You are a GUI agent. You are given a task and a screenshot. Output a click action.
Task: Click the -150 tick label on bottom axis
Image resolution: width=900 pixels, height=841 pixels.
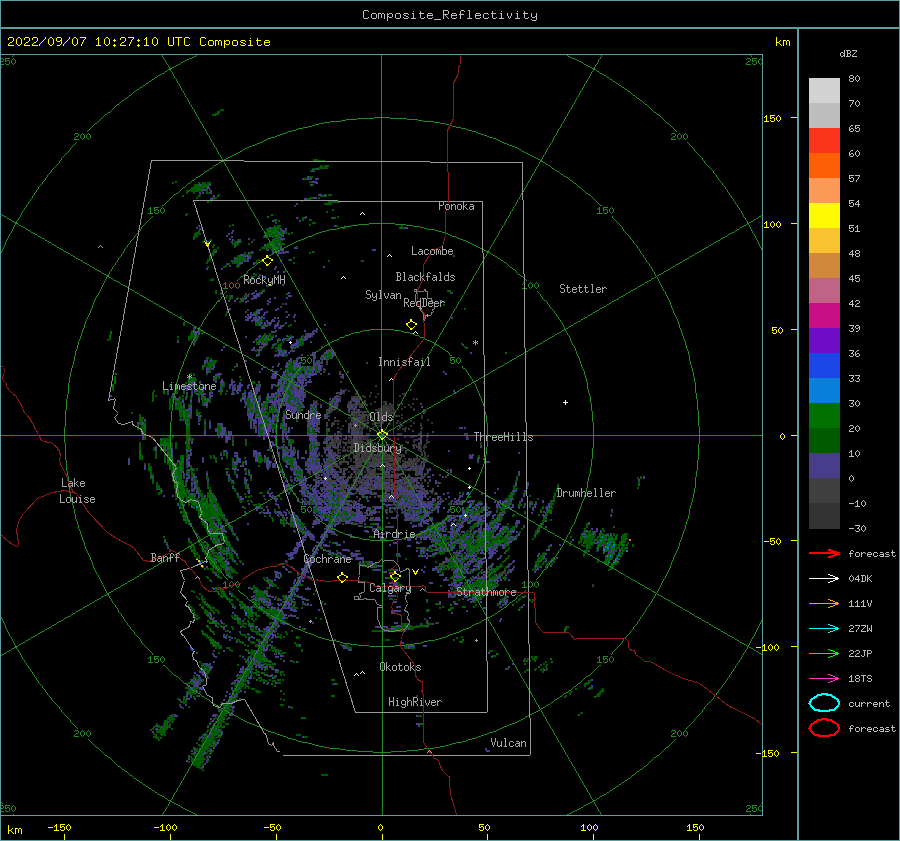[x=59, y=827]
